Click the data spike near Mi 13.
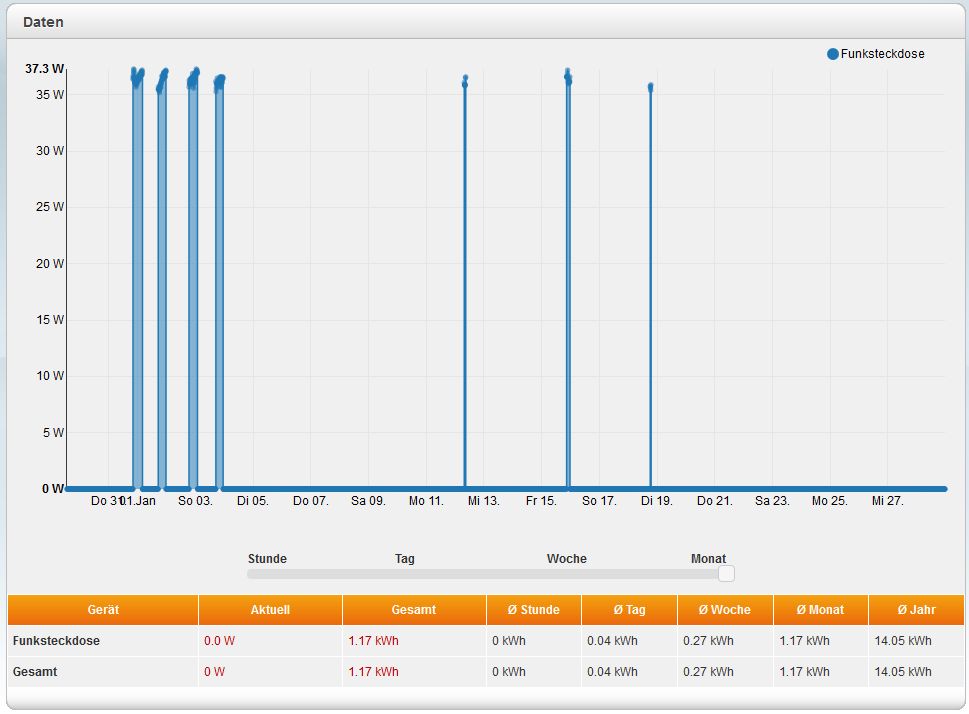Image resolution: width=969 pixels, height=714 pixels. click(x=465, y=280)
